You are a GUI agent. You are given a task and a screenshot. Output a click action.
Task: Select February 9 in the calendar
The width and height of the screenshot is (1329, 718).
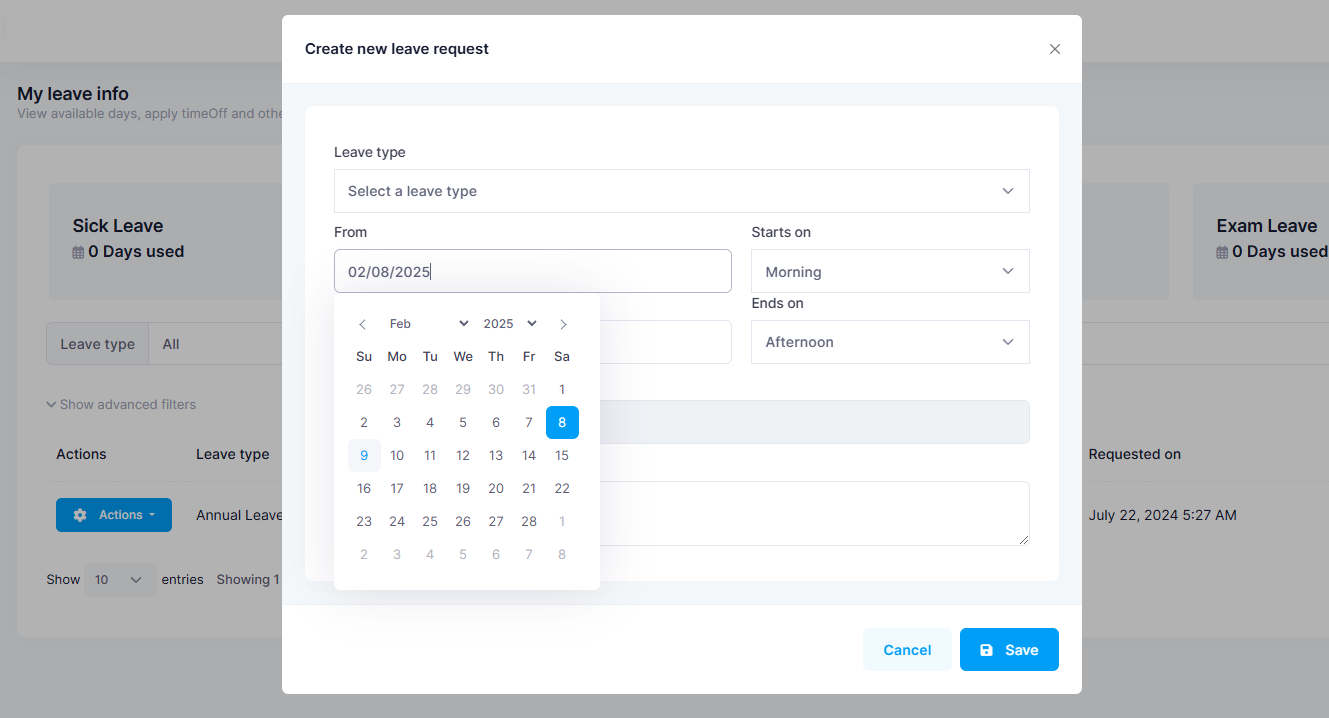click(x=364, y=456)
